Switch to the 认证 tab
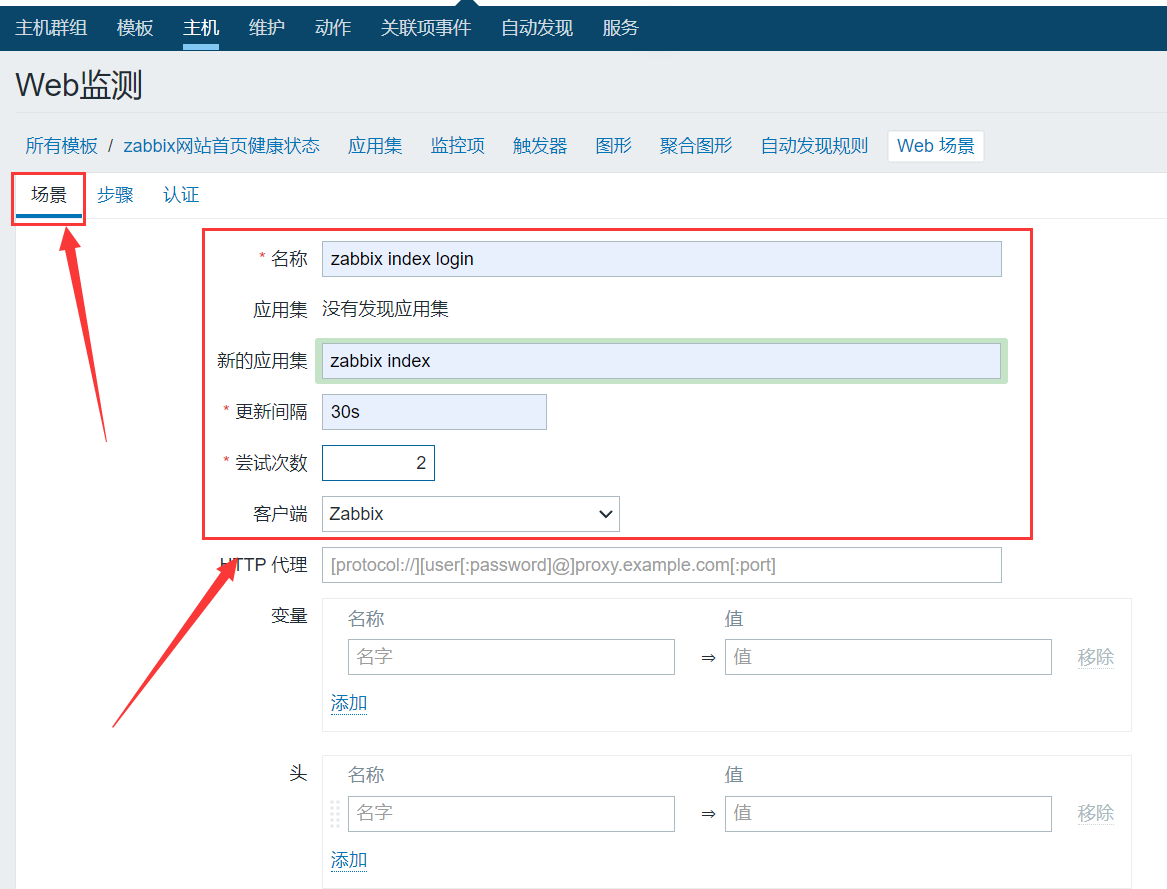 (182, 195)
